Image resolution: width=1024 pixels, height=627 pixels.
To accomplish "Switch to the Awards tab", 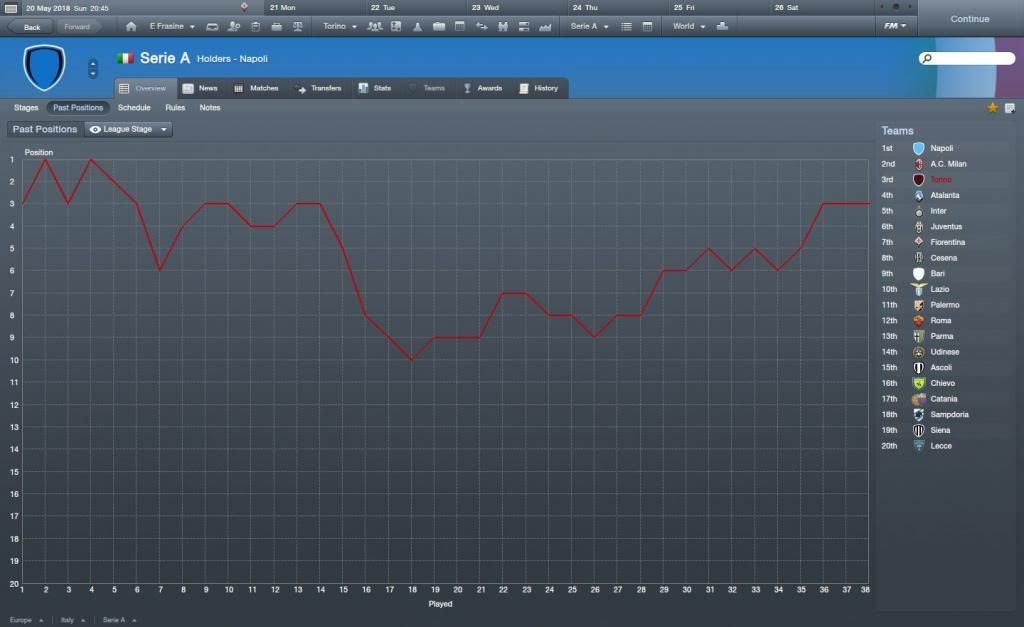I will click(x=483, y=88).
